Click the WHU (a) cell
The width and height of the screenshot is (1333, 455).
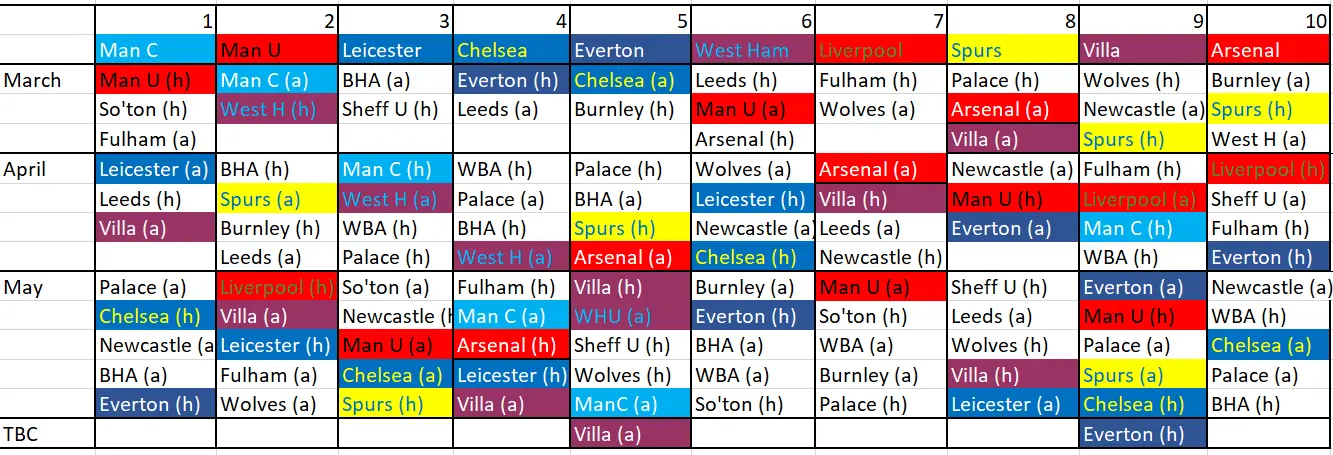tap(630, 316)
